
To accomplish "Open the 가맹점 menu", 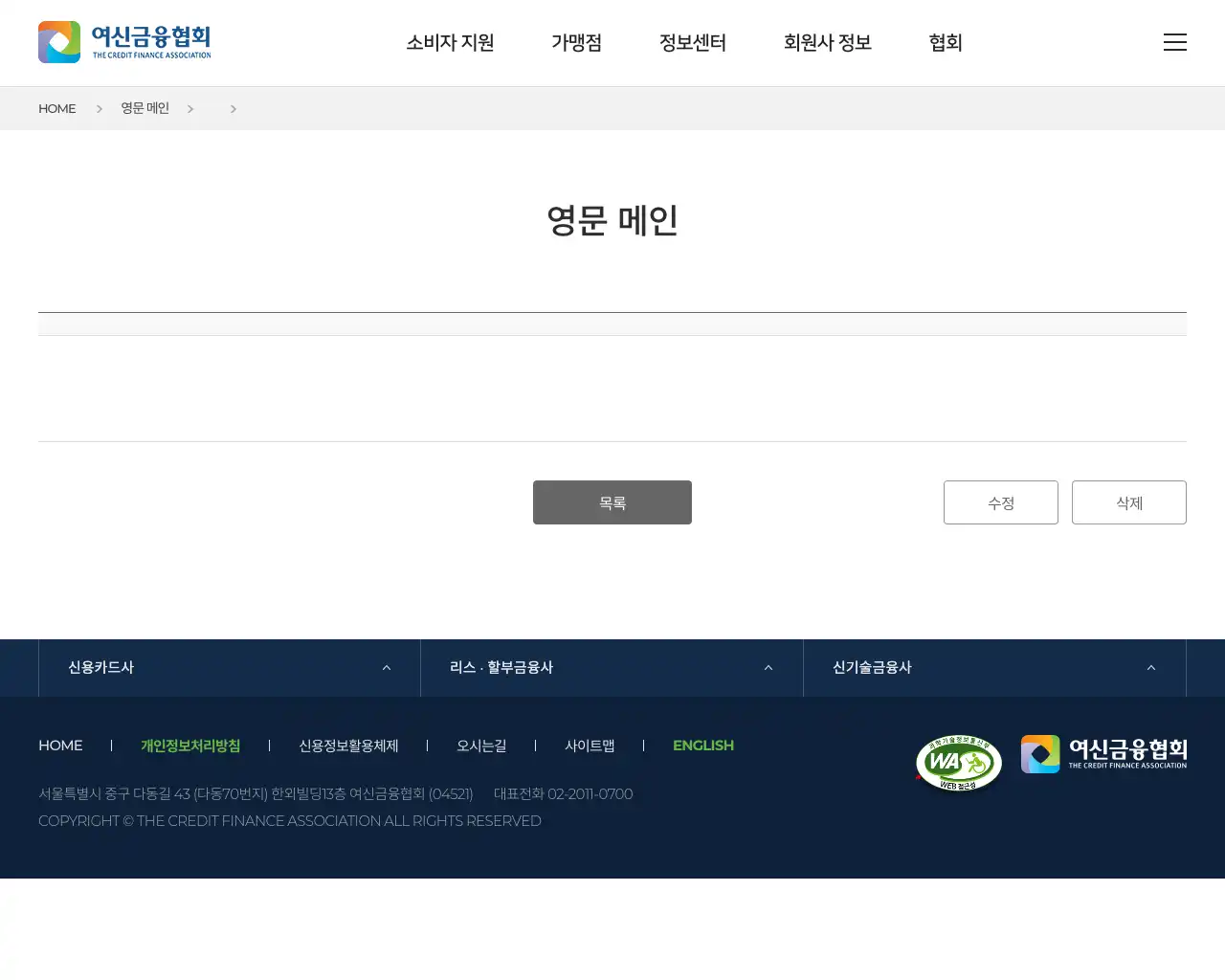I will click(576, 42).
